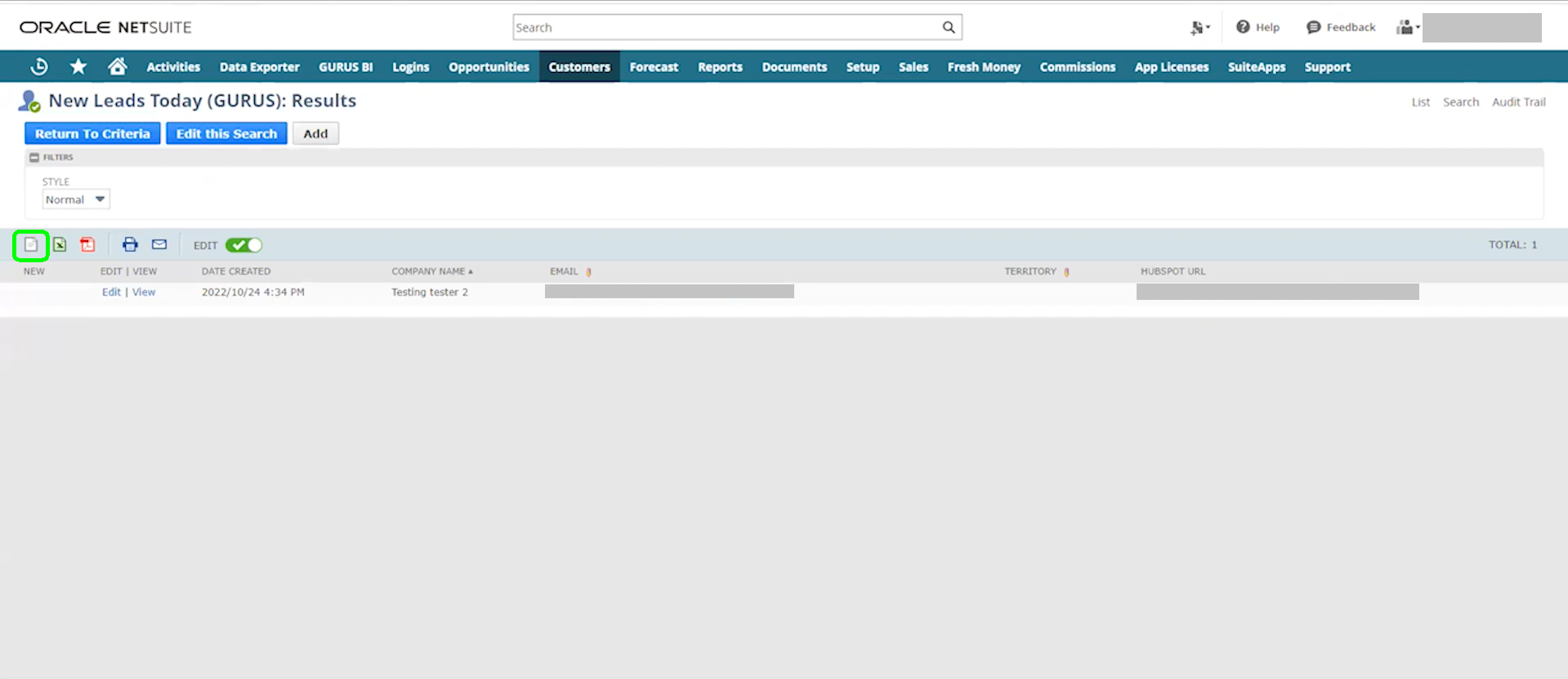Open the Search link at top right
This screenshot has height=679, width=1568.
[x=1461, y=102]
